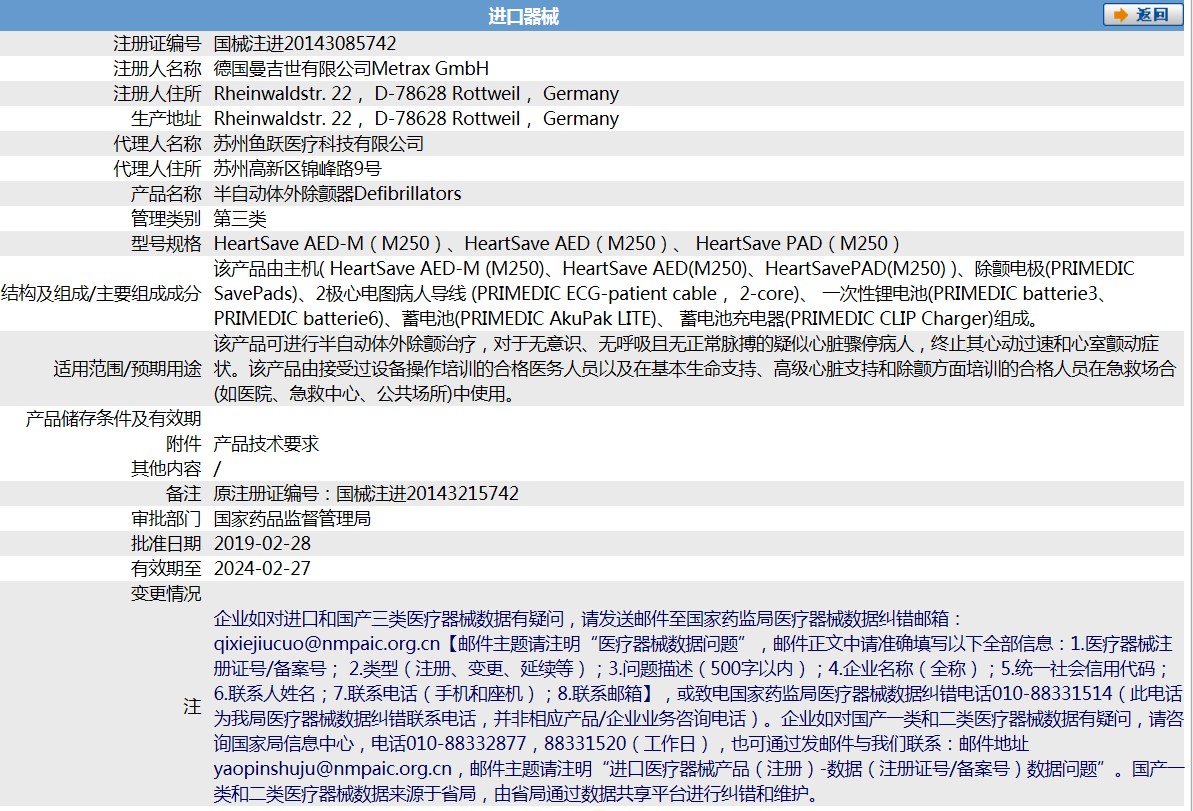
Task: Select the structure description starting 该产品由主机
Action: [x=674, y=294]
